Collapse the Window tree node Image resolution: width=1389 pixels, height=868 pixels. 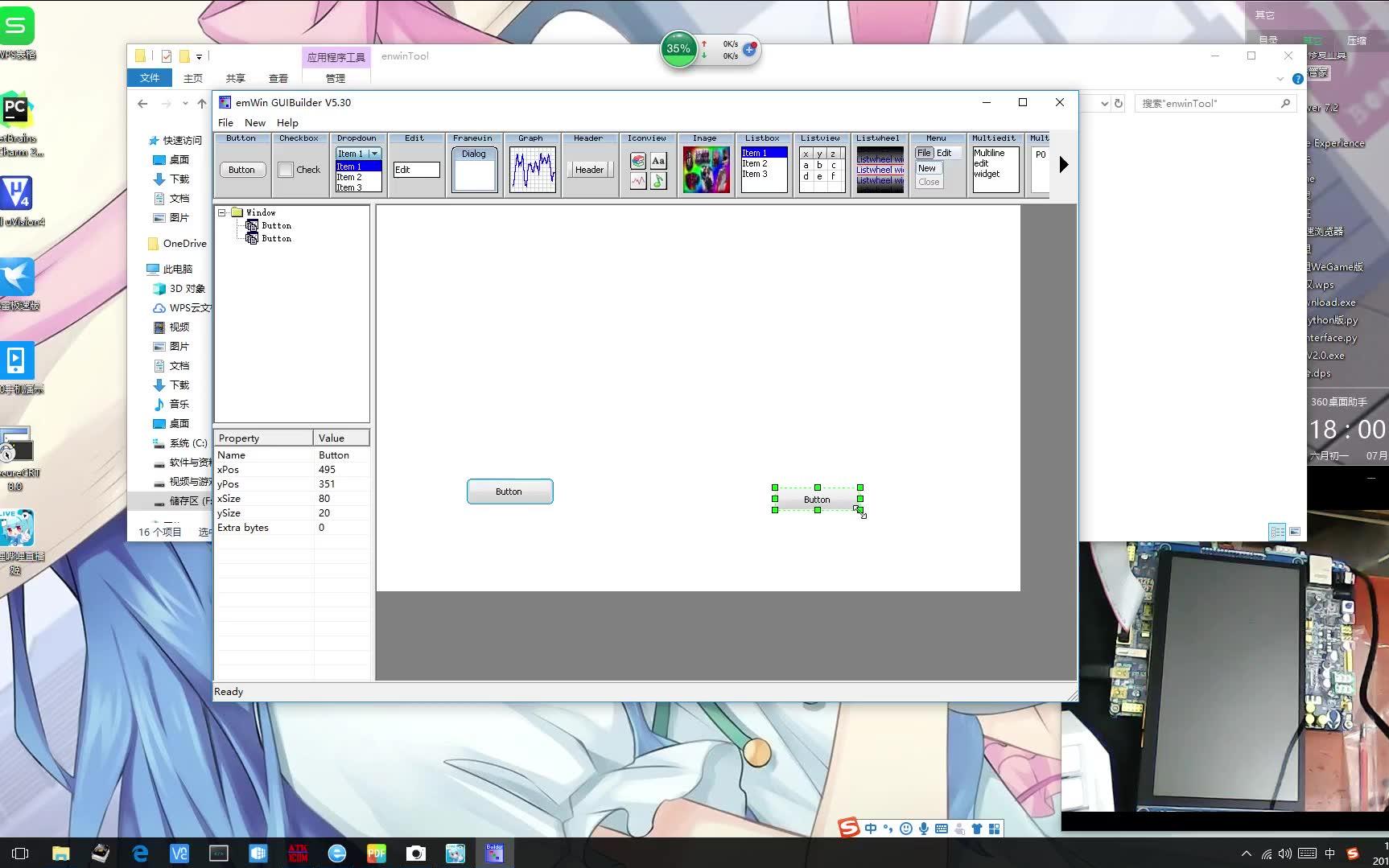pos(221,212)
